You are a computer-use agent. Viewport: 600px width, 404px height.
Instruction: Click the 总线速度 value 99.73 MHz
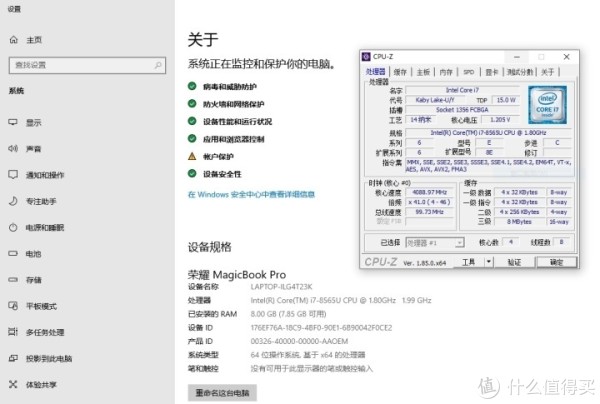click(x=429, y=212)
